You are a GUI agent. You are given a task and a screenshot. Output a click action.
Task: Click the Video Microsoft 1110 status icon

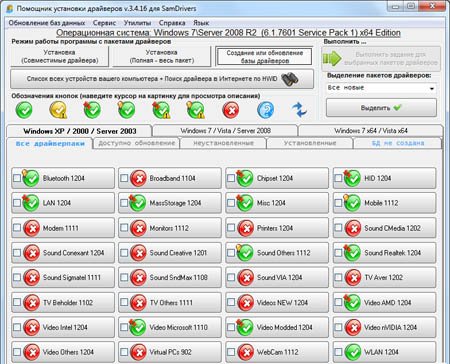coord(138,327)
